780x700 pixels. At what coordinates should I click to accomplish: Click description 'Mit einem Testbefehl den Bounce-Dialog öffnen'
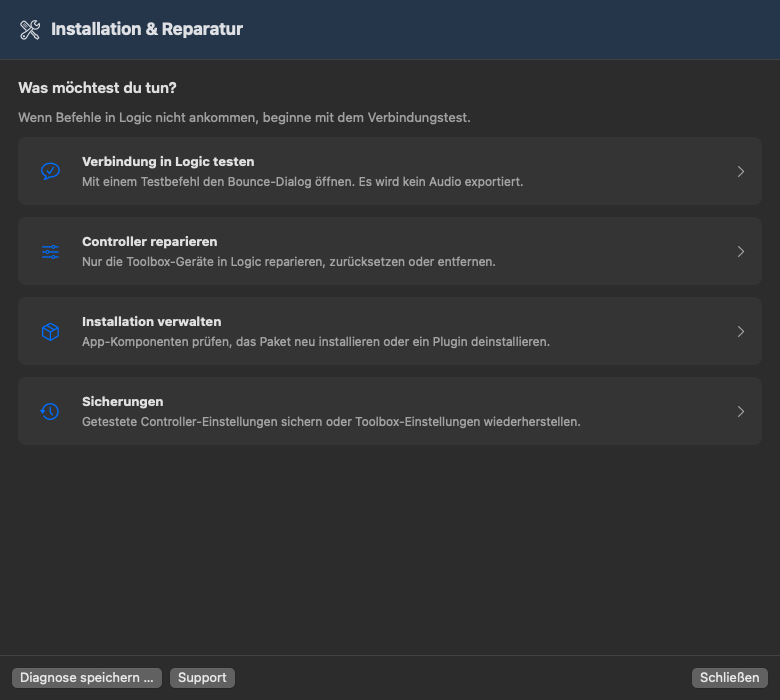click(302, 182)
